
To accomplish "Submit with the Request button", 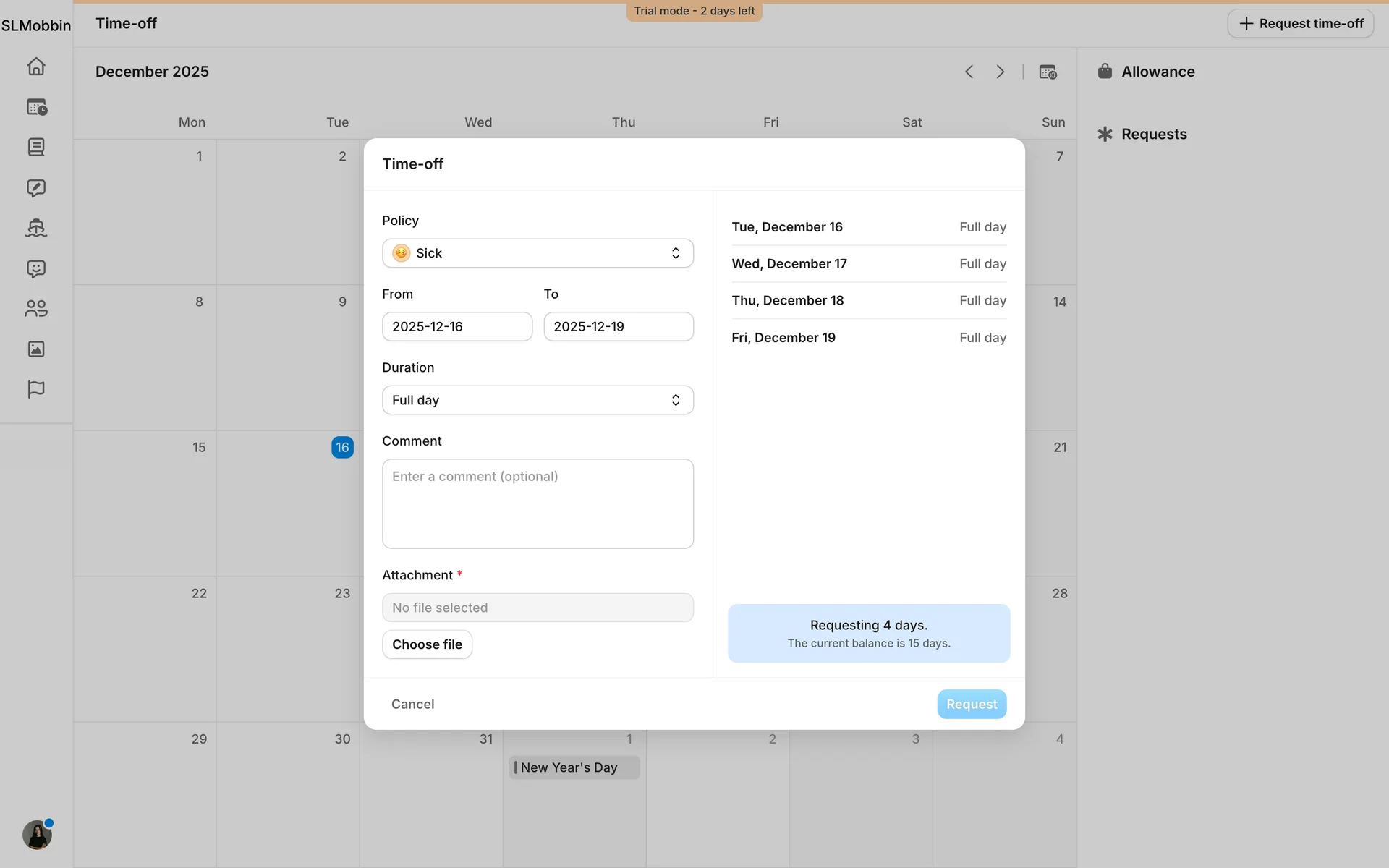I will (971, 704).
